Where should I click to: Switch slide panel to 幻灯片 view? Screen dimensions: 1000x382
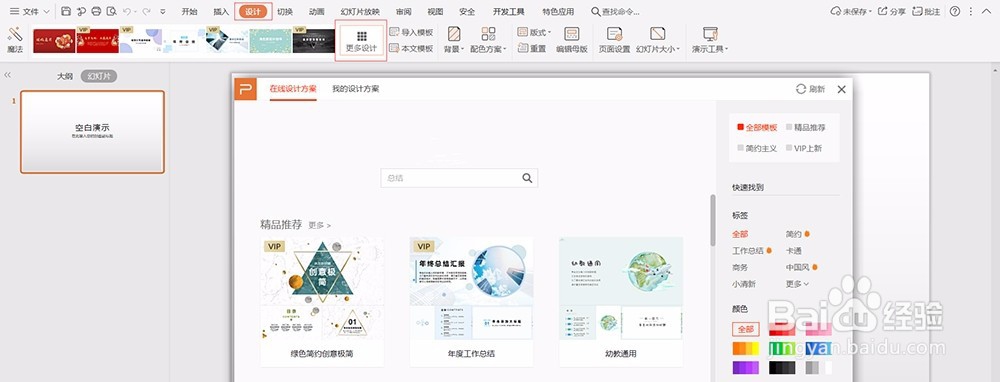point(99,77)
